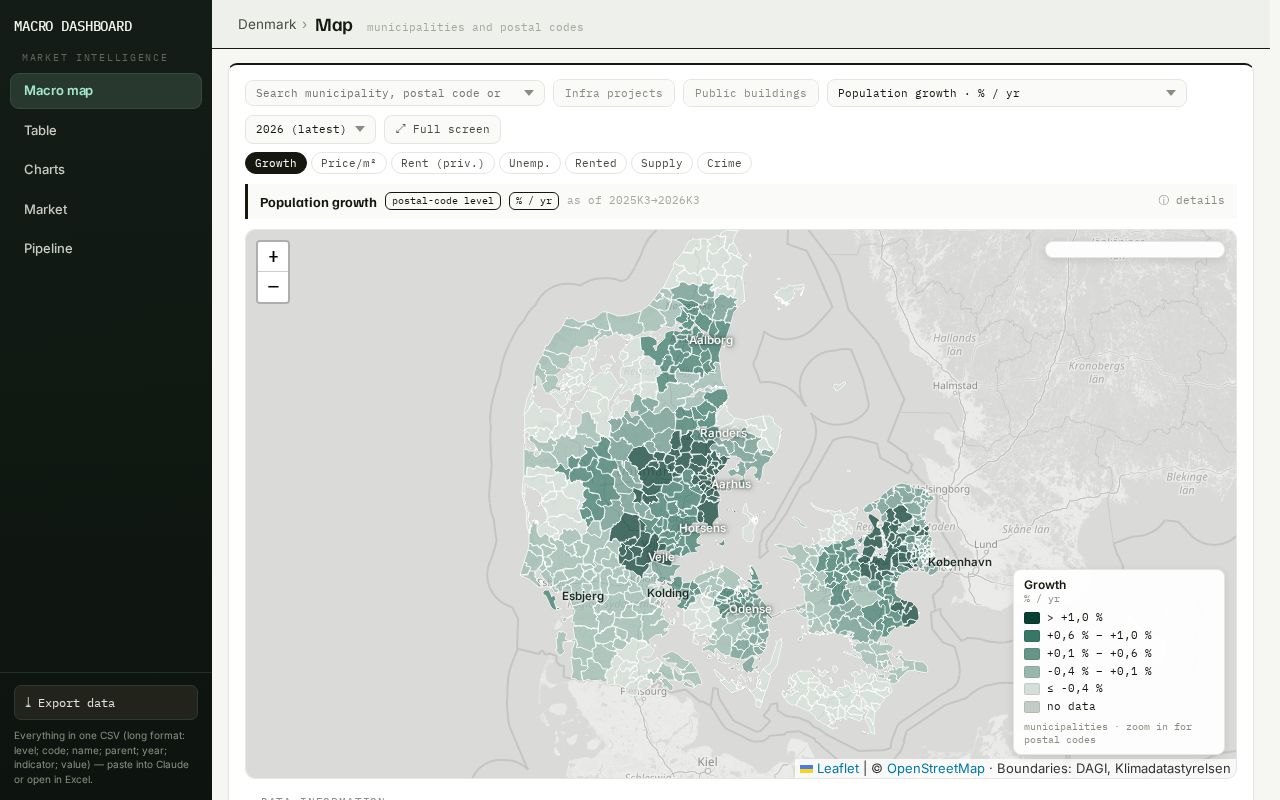Select the Crime indicator pill
1280x800 pixels.
pyautogui.click(x=724, y=163)
